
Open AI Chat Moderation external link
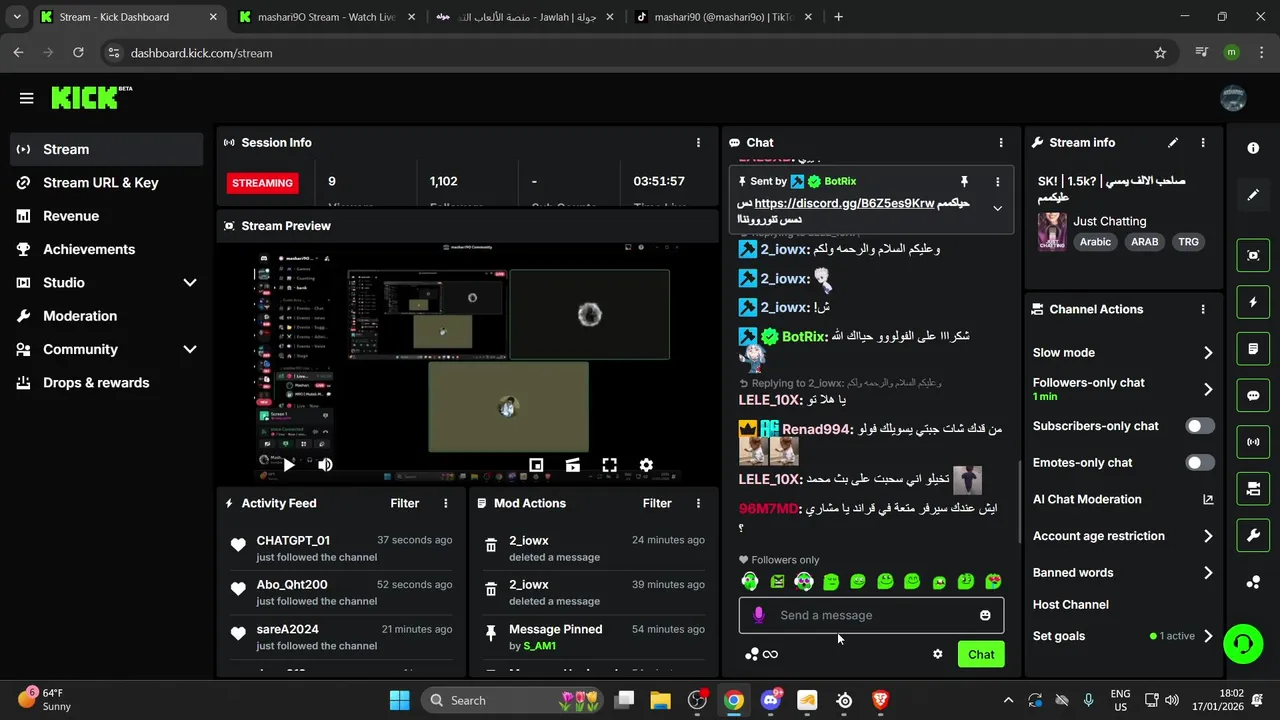(x=1208, y=500)
